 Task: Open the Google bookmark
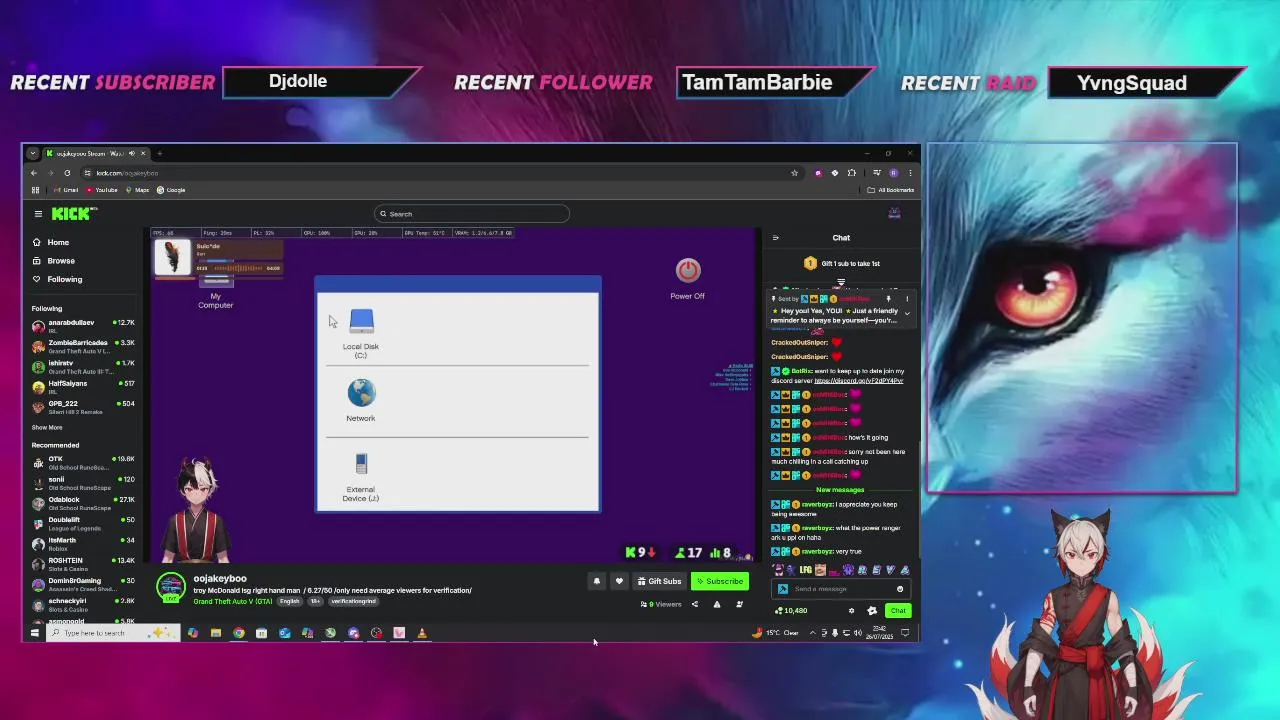(x=172, y=190)
